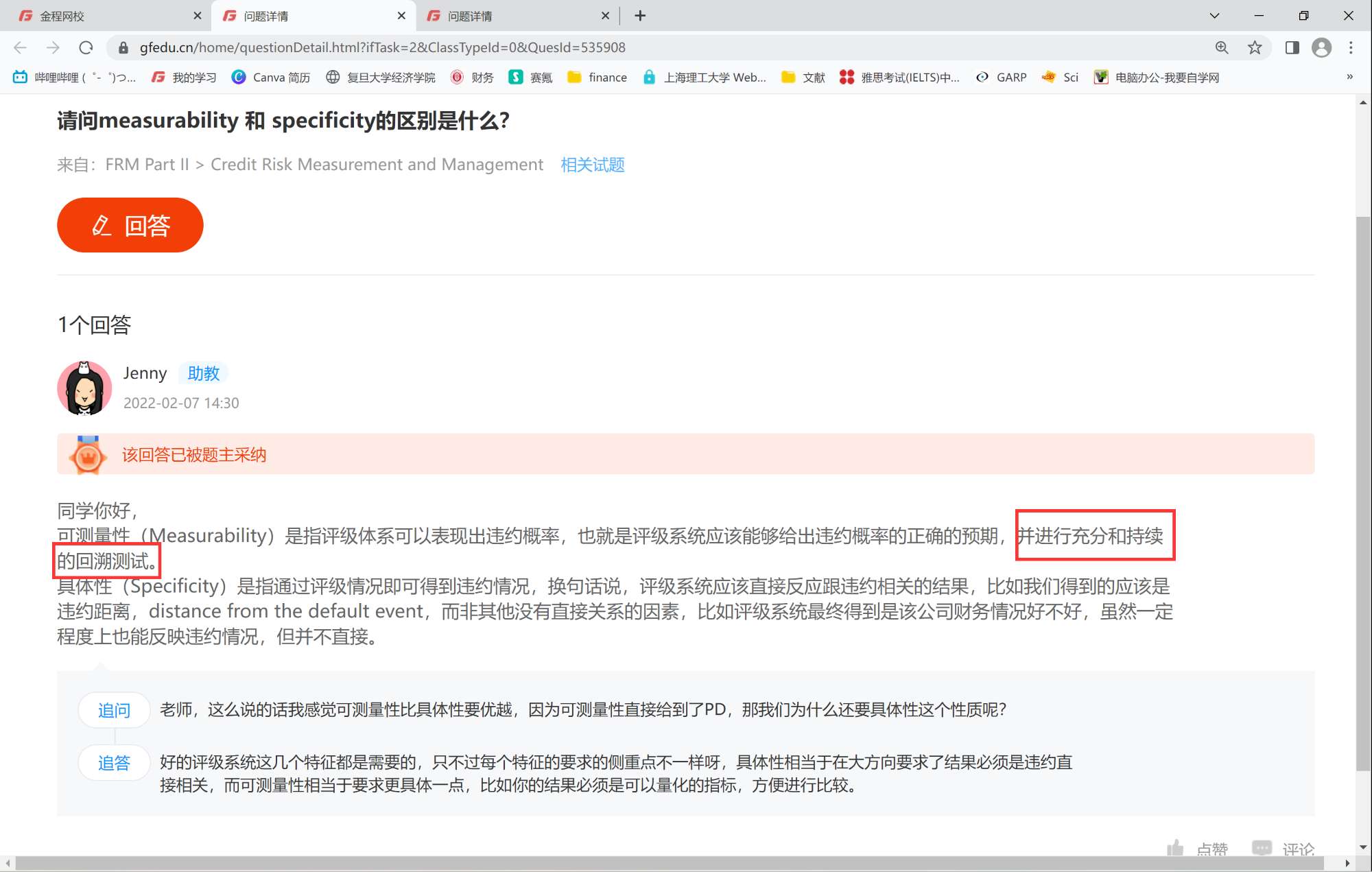The image size is (1372, 872).
Task: Click the thumbs-up 点赞 icon
Action: 1176,849
